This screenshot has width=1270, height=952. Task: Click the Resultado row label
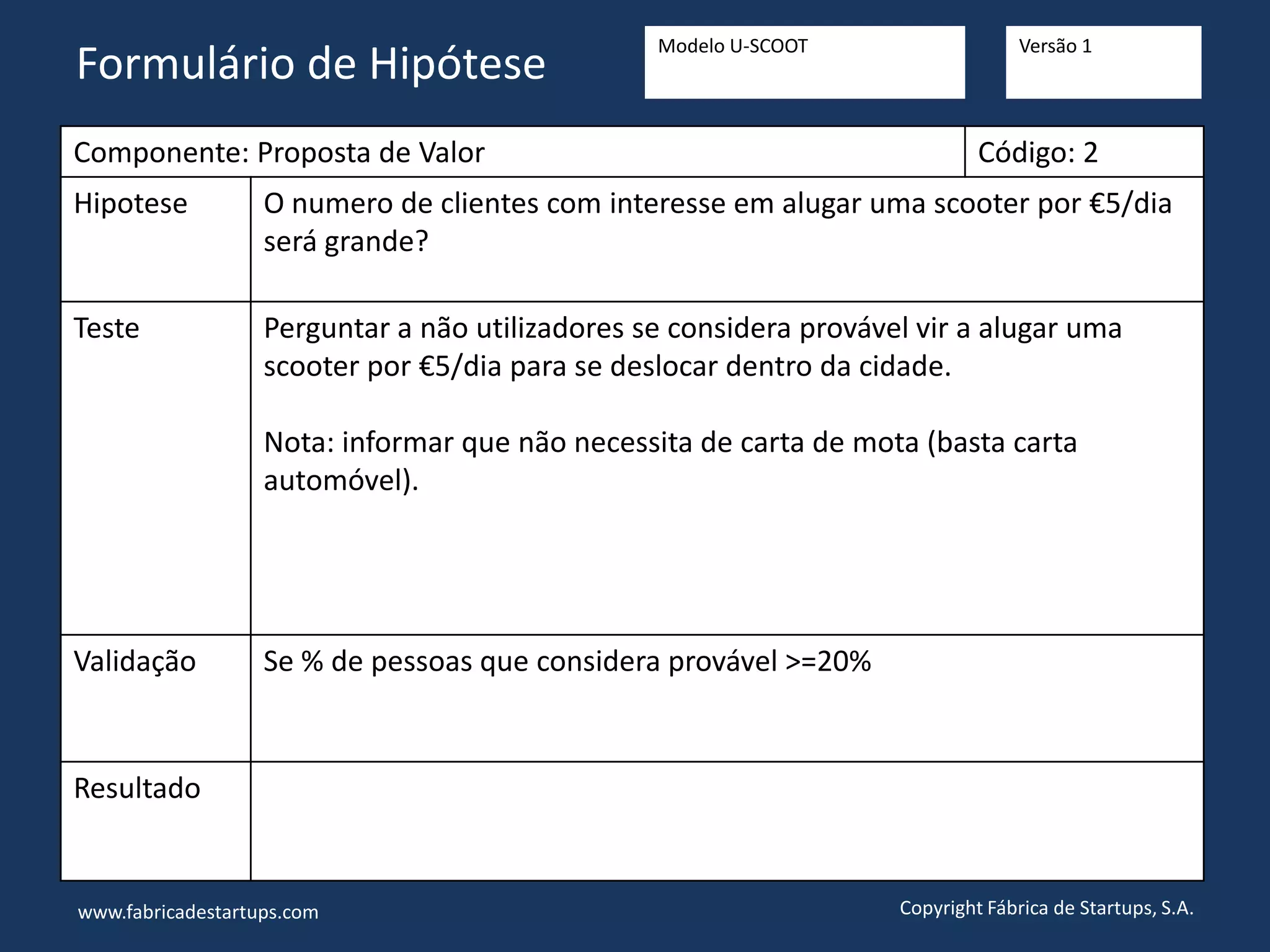click(137, 788)
